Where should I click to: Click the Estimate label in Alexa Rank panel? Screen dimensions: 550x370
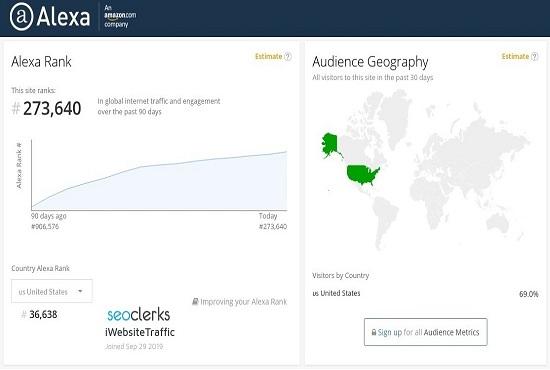269,56
